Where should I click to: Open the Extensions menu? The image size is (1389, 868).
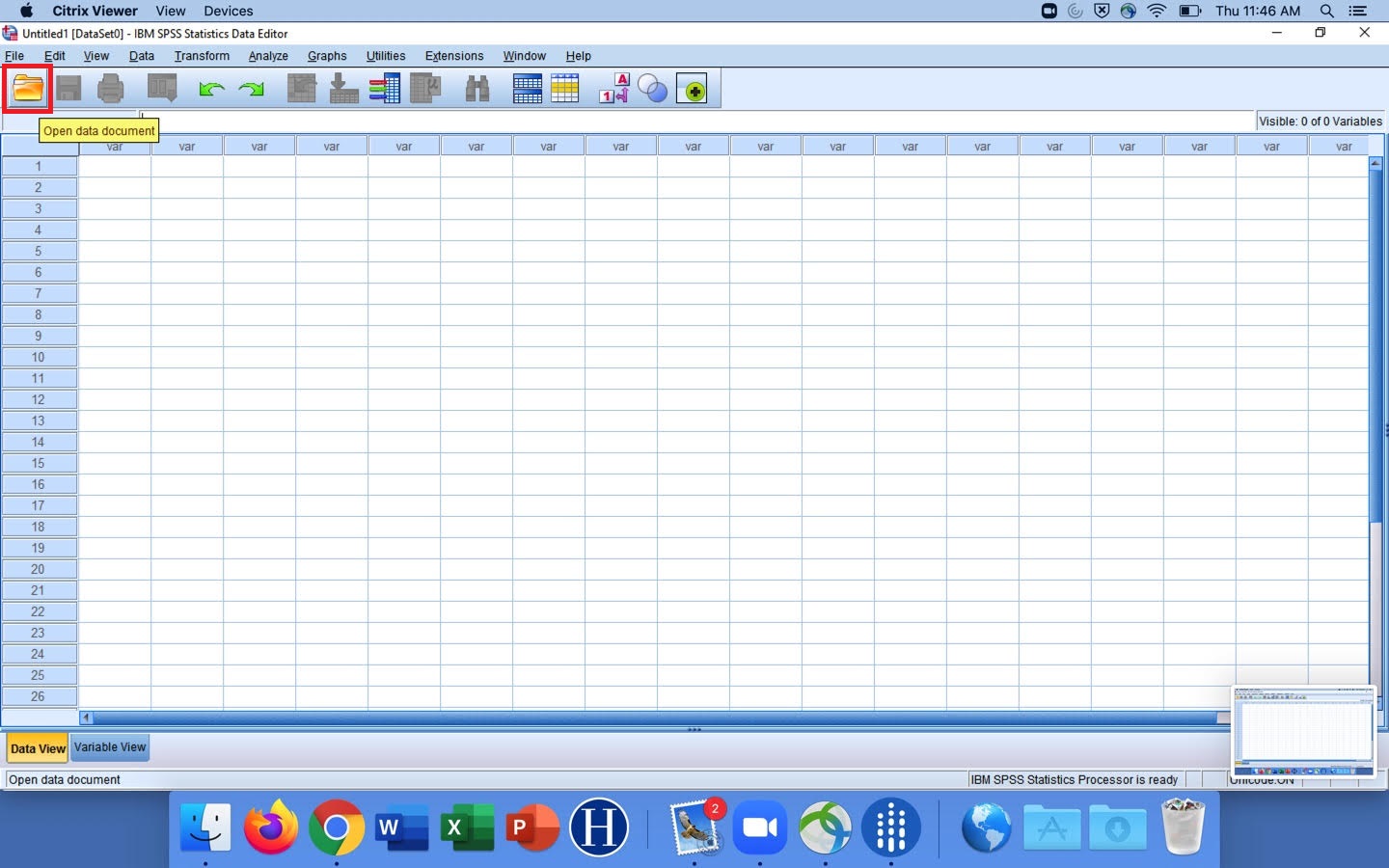click(x=454, y=56)
